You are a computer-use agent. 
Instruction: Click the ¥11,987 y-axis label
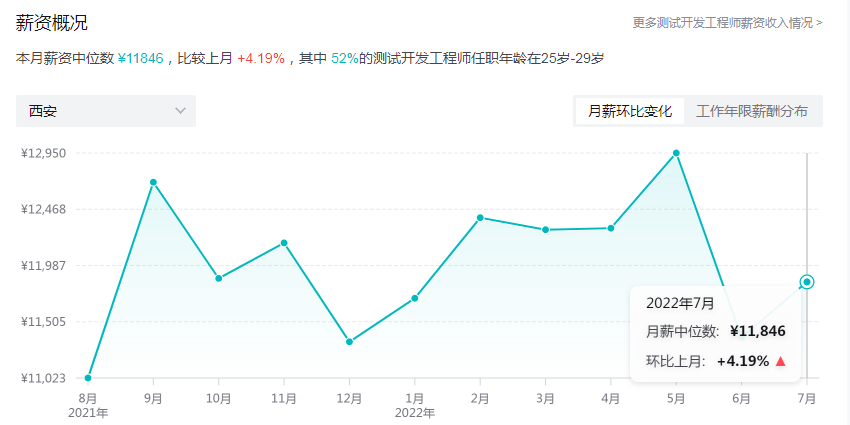point(43,266)
